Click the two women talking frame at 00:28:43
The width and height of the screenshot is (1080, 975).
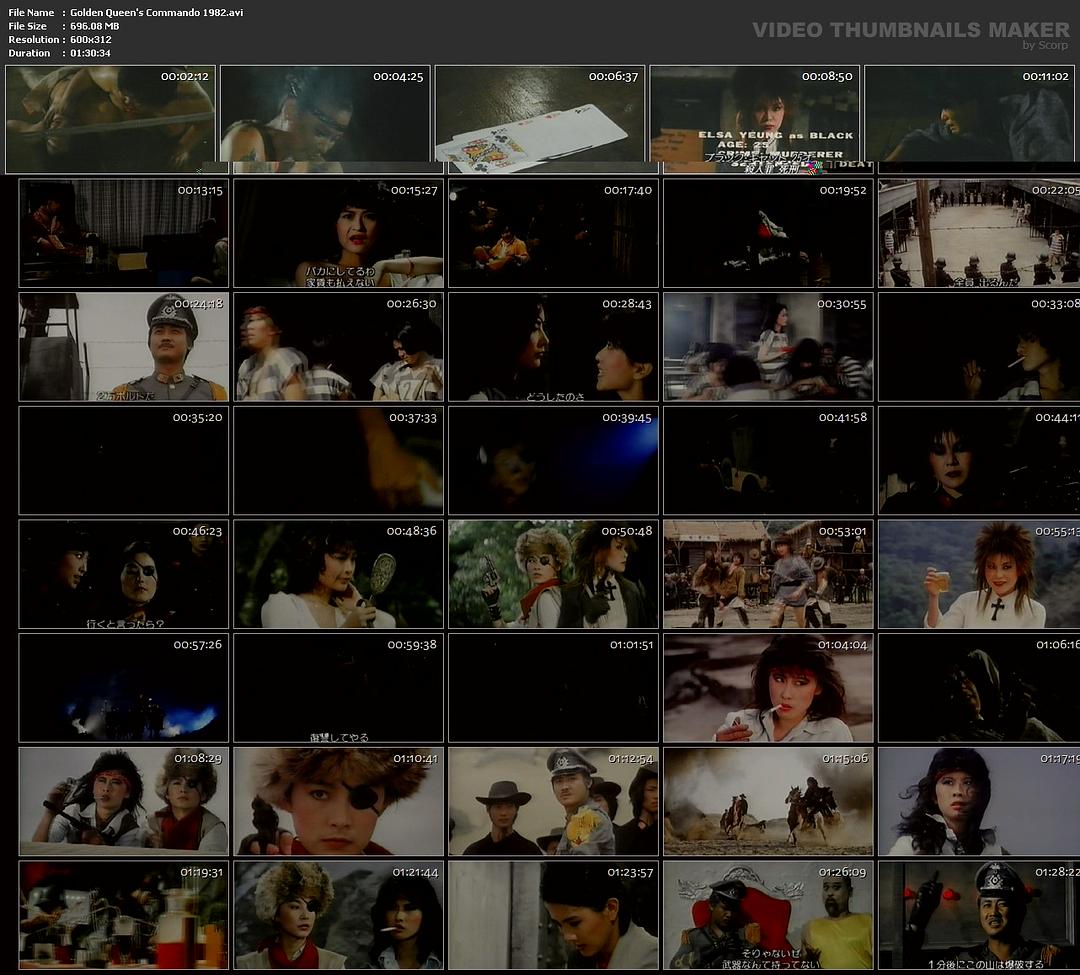[553, 347]
